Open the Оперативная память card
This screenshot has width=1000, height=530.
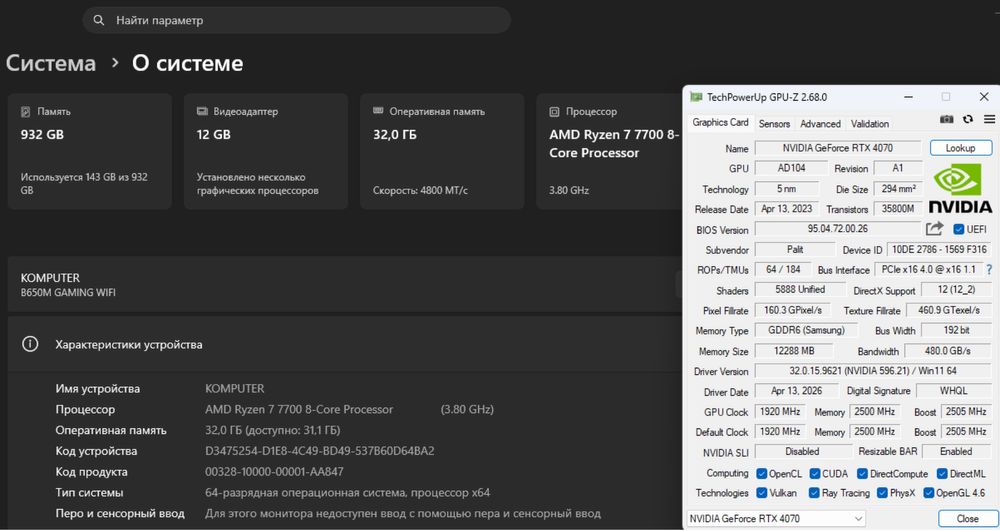click(442, 151)
